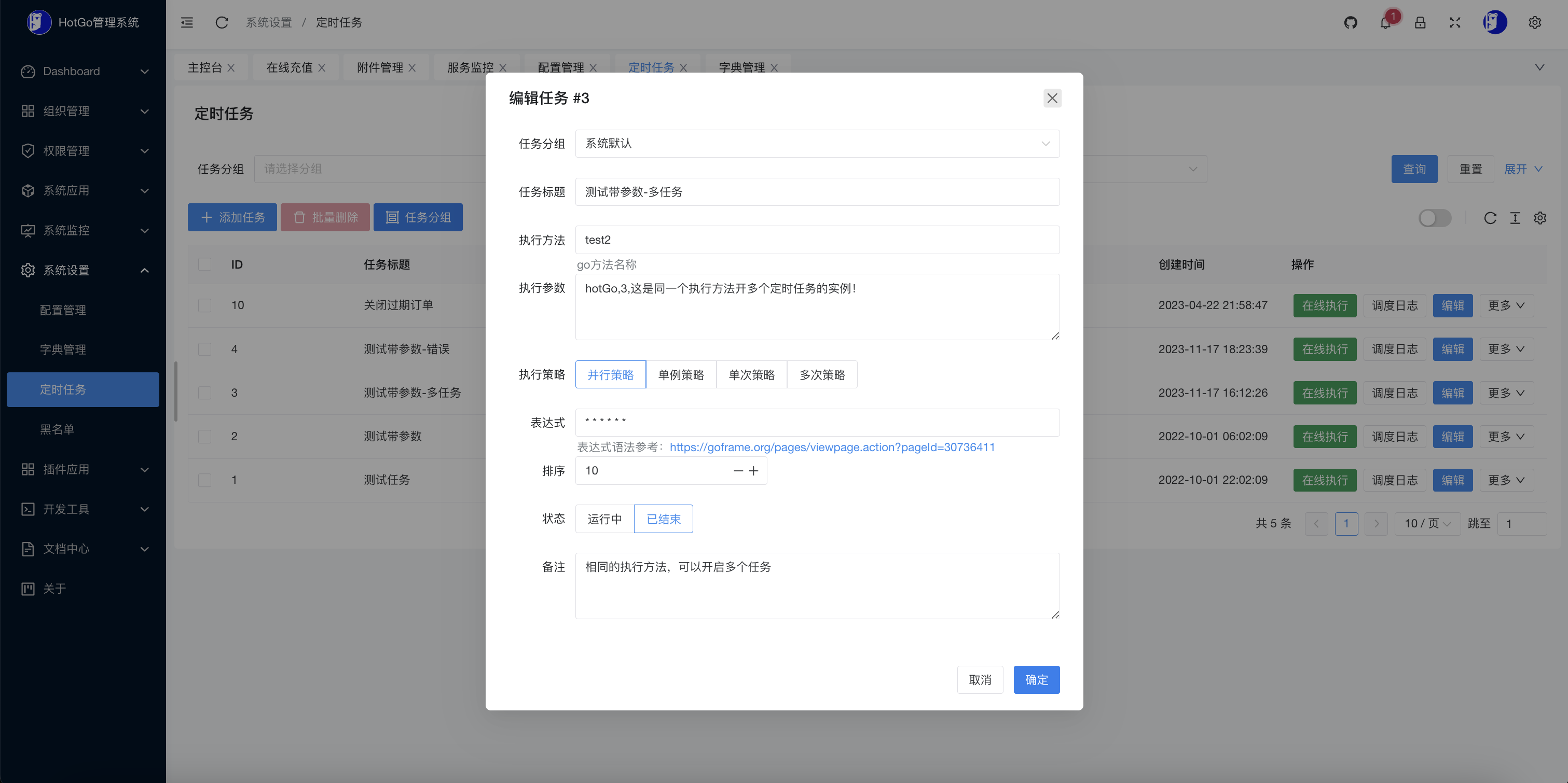Switch to the 字典管理 tab

click(x=741, y=67)
